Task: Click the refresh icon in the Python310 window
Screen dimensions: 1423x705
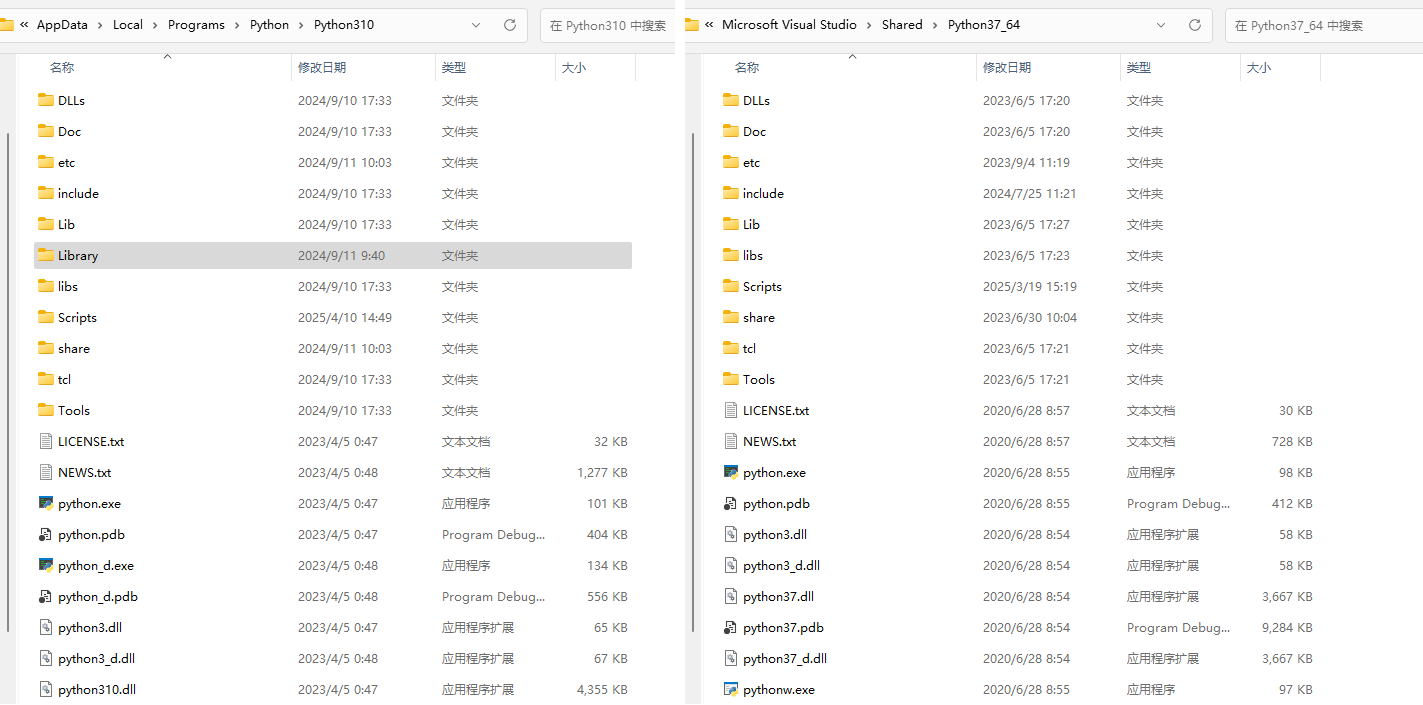Action: pos(509,24)
